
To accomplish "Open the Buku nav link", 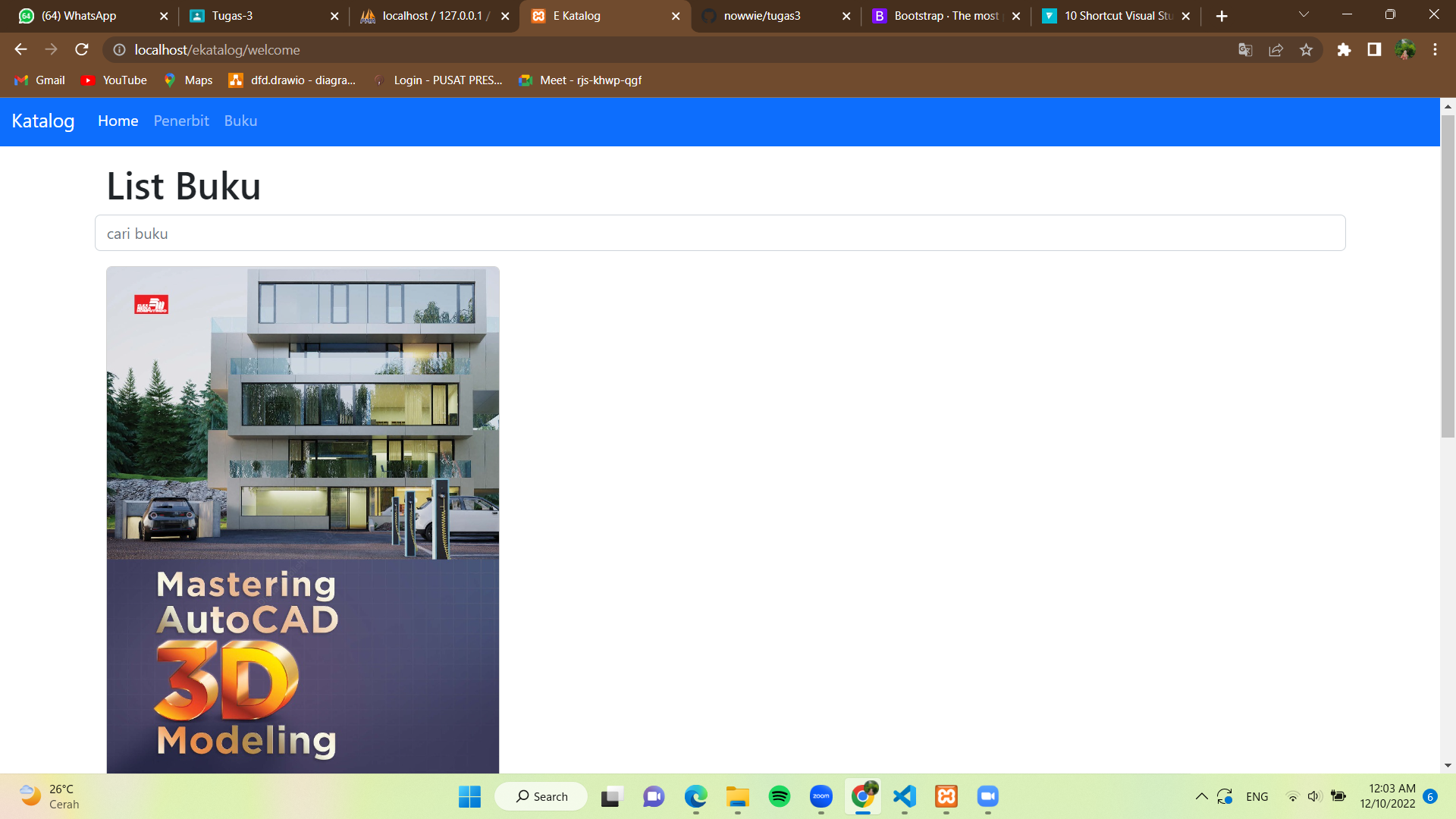I will (240, 121).
